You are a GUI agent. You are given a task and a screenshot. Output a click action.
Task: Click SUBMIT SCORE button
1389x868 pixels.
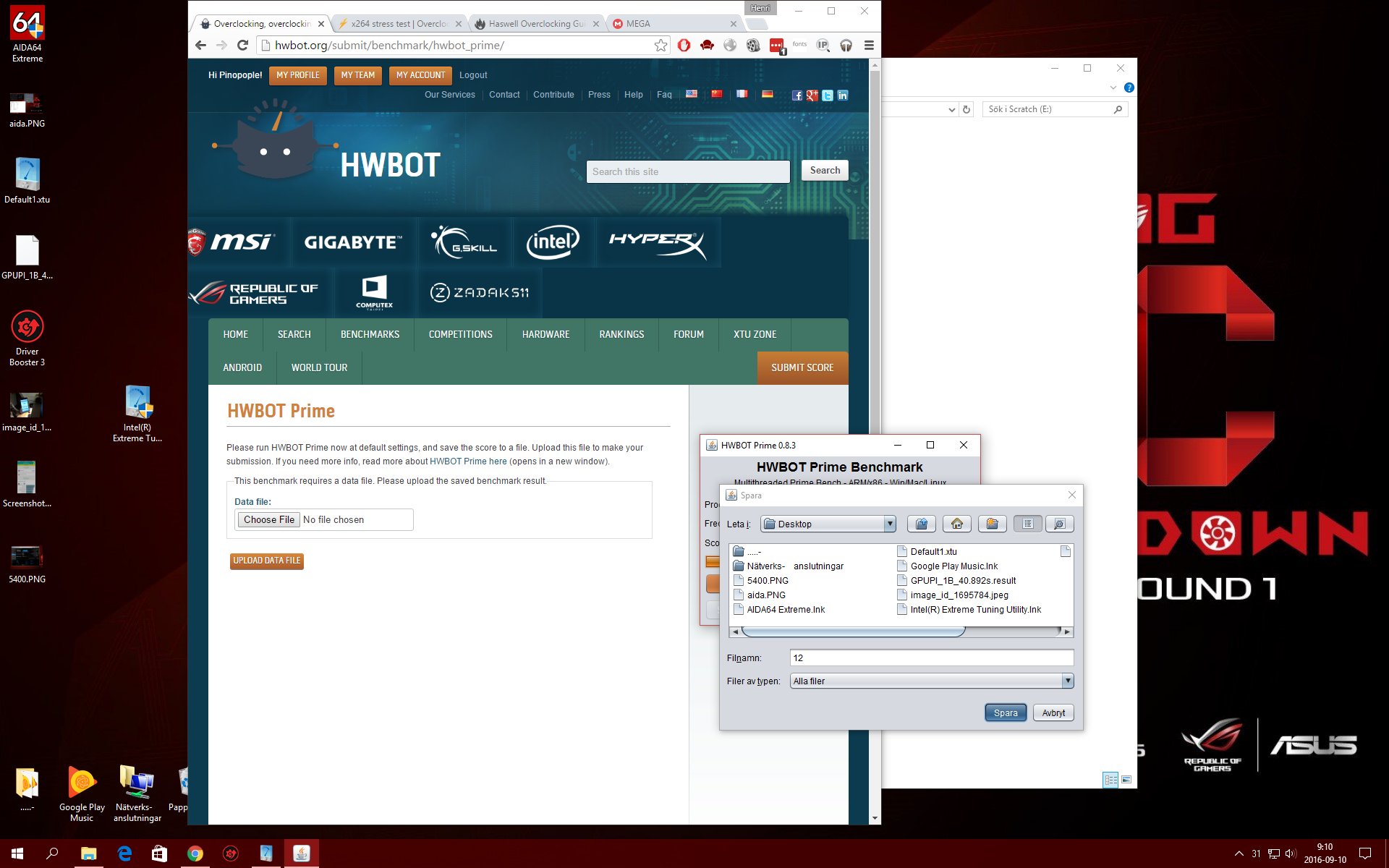click(x=802, y=367)
